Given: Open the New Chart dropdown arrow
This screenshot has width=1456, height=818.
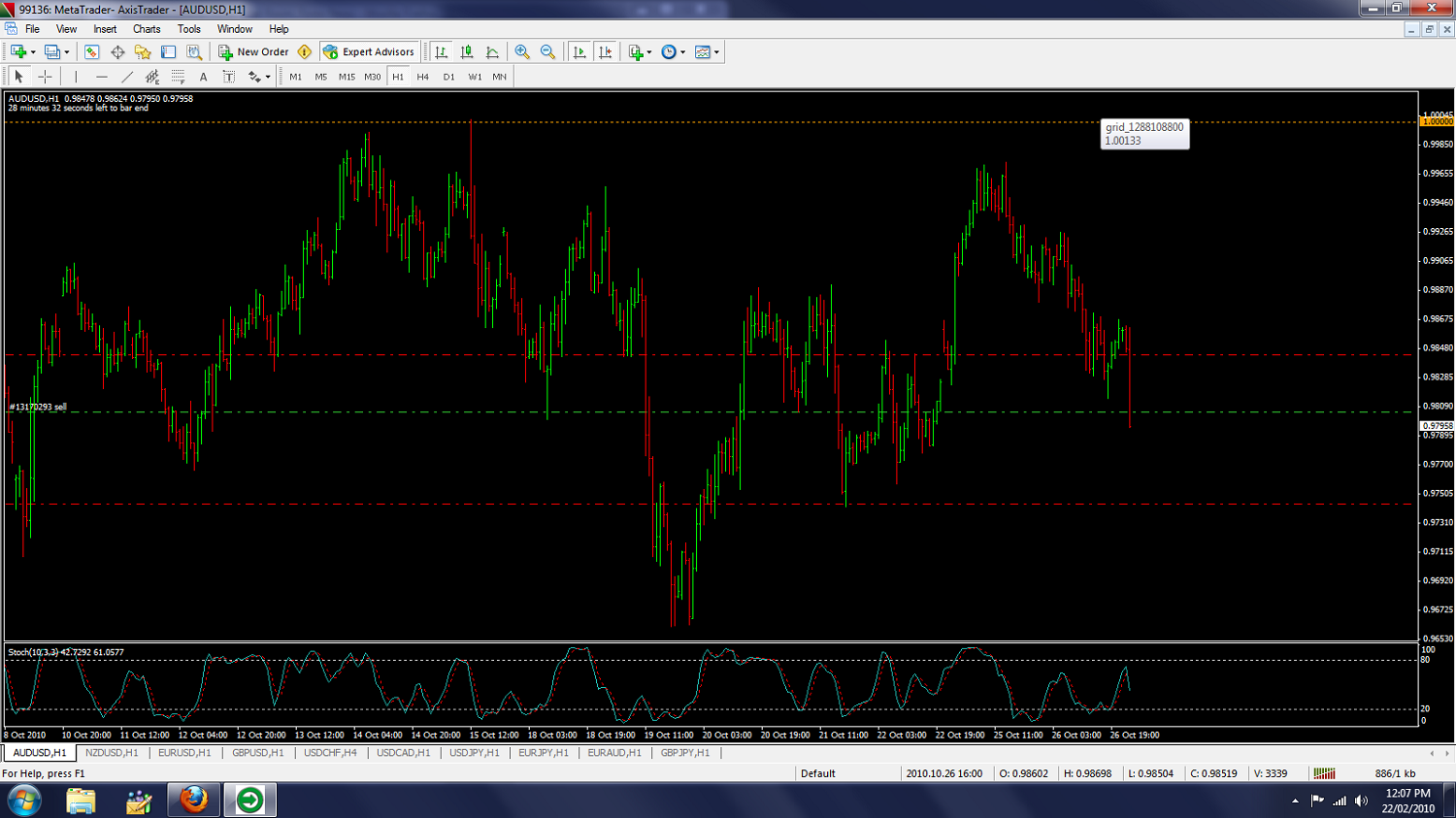Looking at the screenshot, I should coord(33,52).
